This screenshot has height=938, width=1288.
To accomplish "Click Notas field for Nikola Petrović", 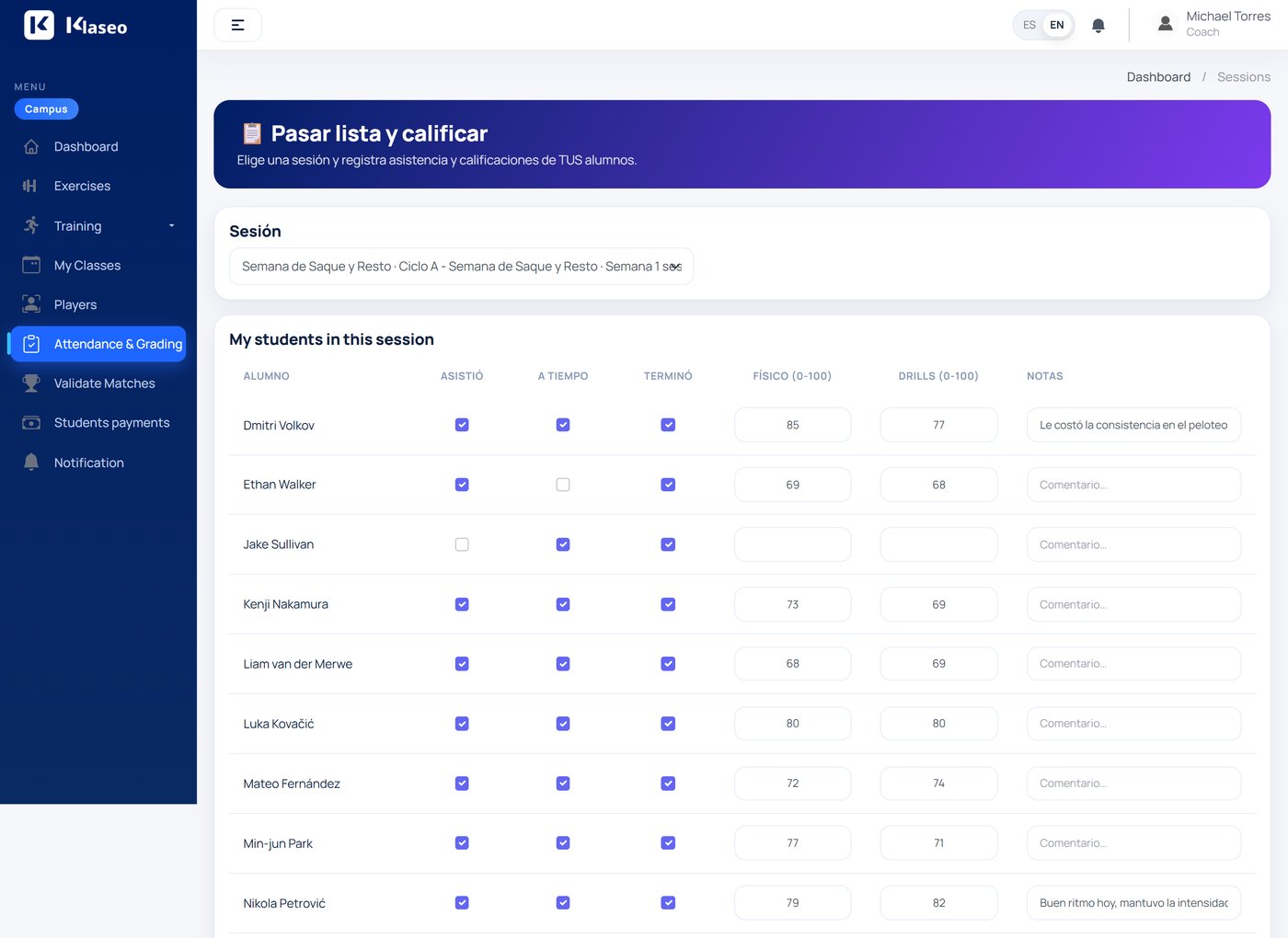I will point(1133,903).
